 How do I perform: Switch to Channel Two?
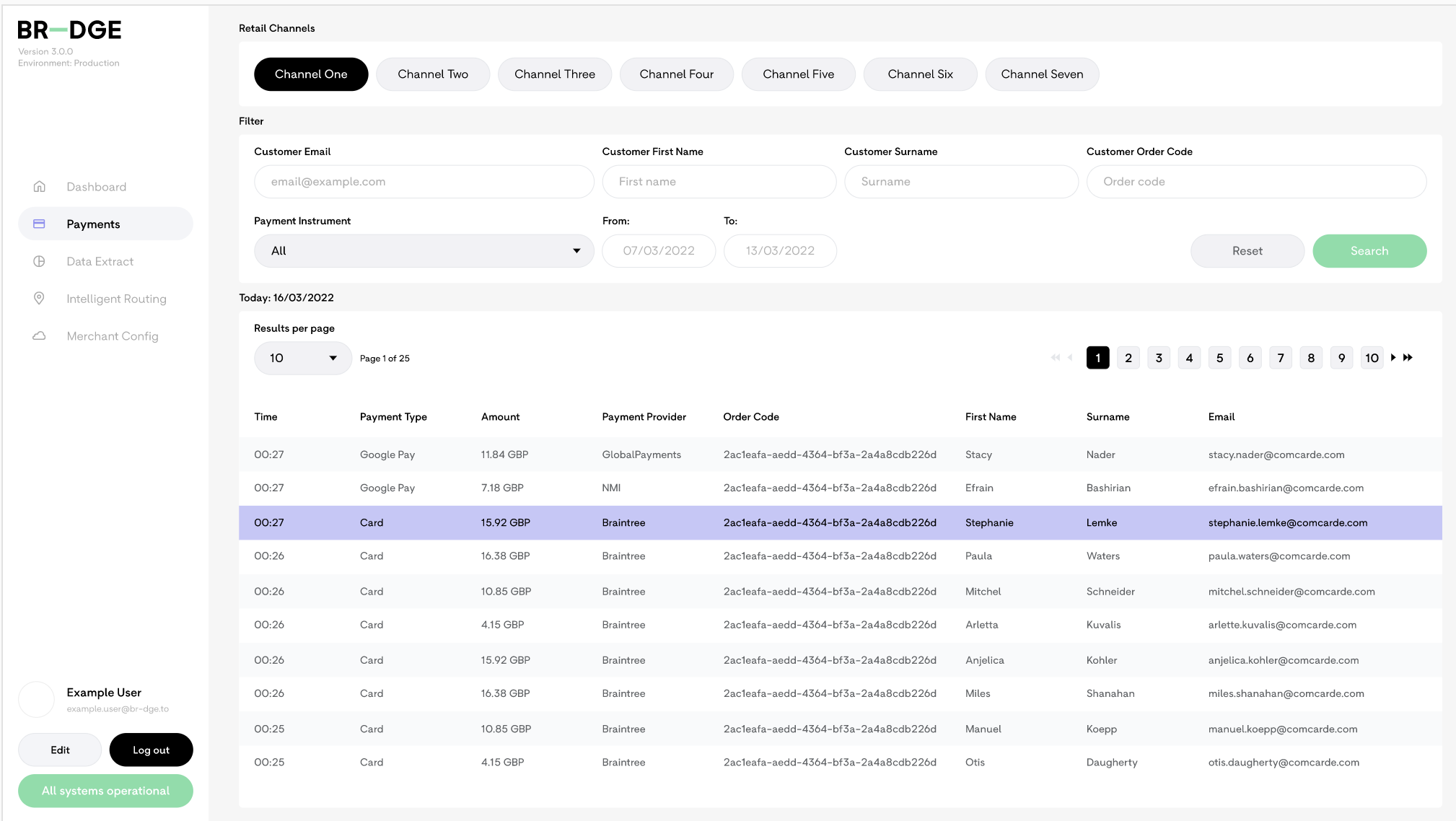(432, 74)
